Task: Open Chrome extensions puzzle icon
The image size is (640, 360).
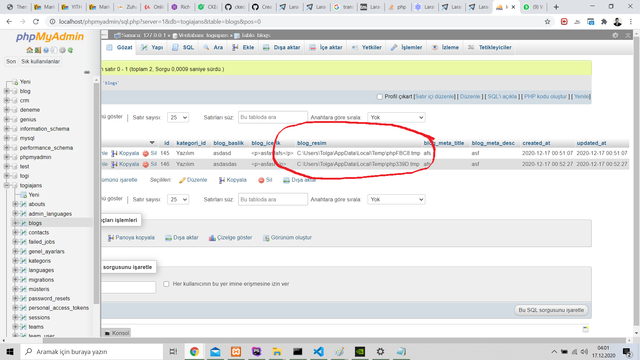Action: click(604, 22)
